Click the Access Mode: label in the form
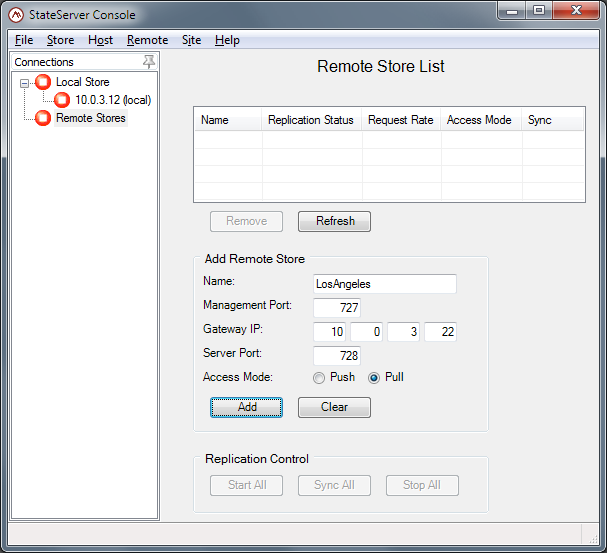The width and height of the screenshot is (607, 553). click(x=238, y=377)
